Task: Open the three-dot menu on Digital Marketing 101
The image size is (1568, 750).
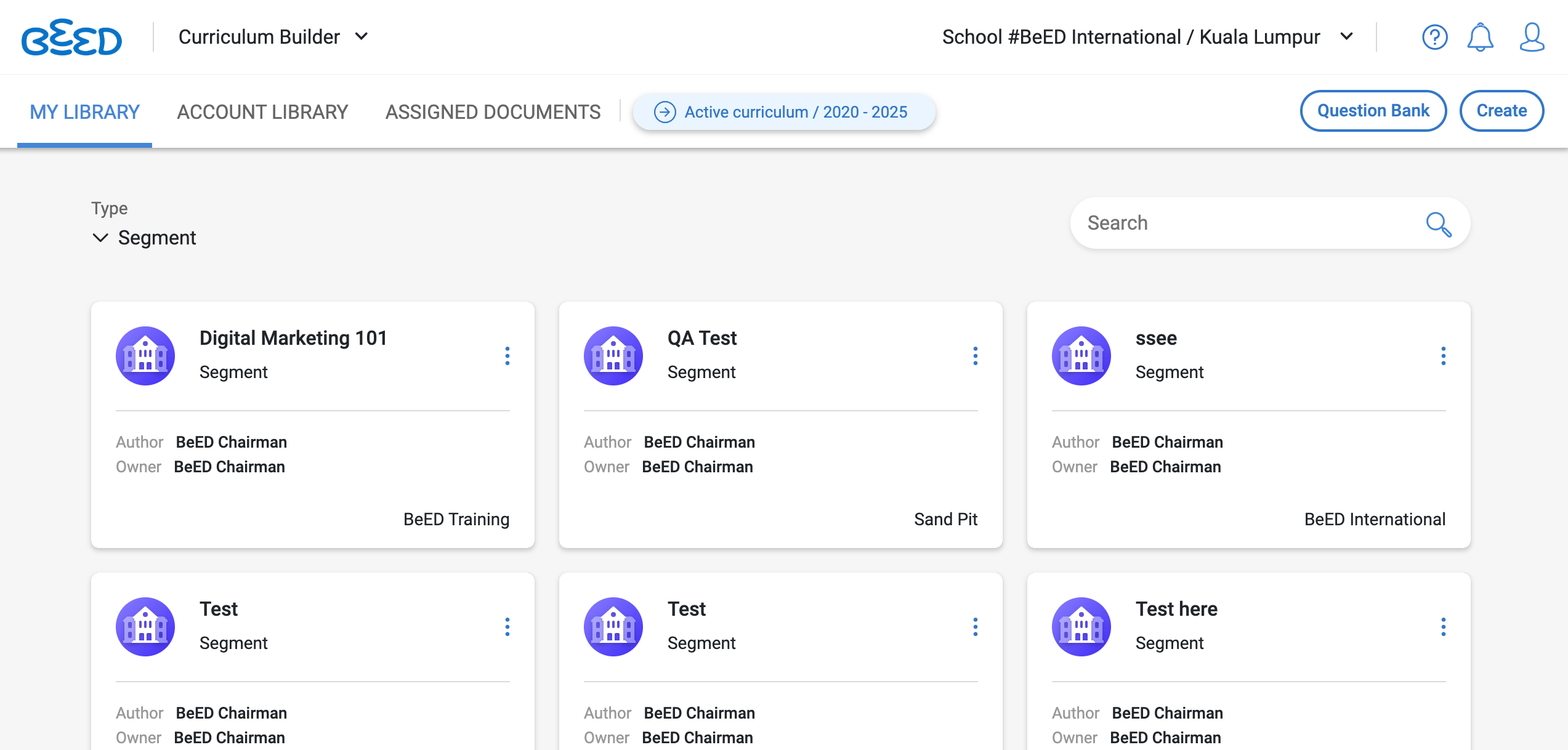Action: point(507,356)
